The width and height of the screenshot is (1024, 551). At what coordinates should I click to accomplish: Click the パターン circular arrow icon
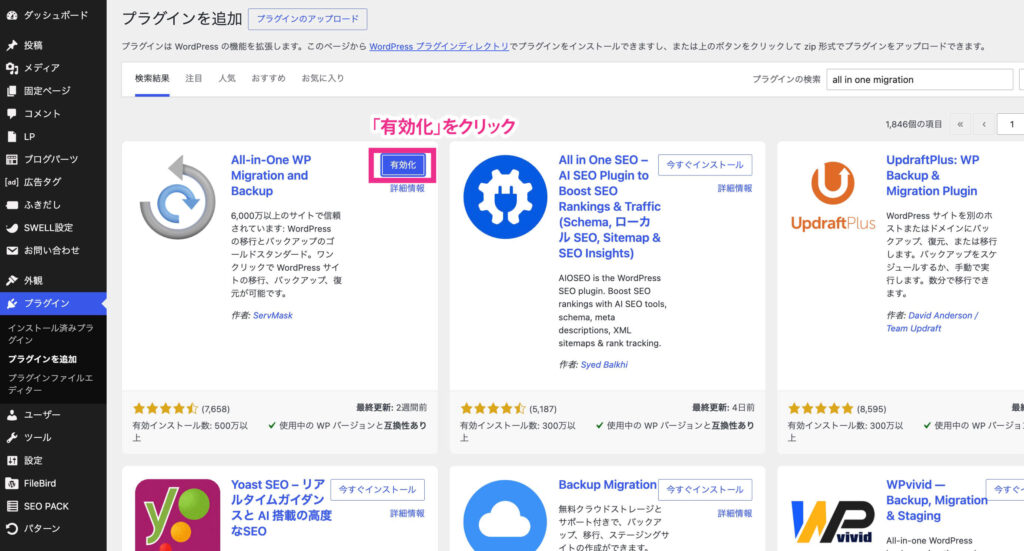[12, 529]
